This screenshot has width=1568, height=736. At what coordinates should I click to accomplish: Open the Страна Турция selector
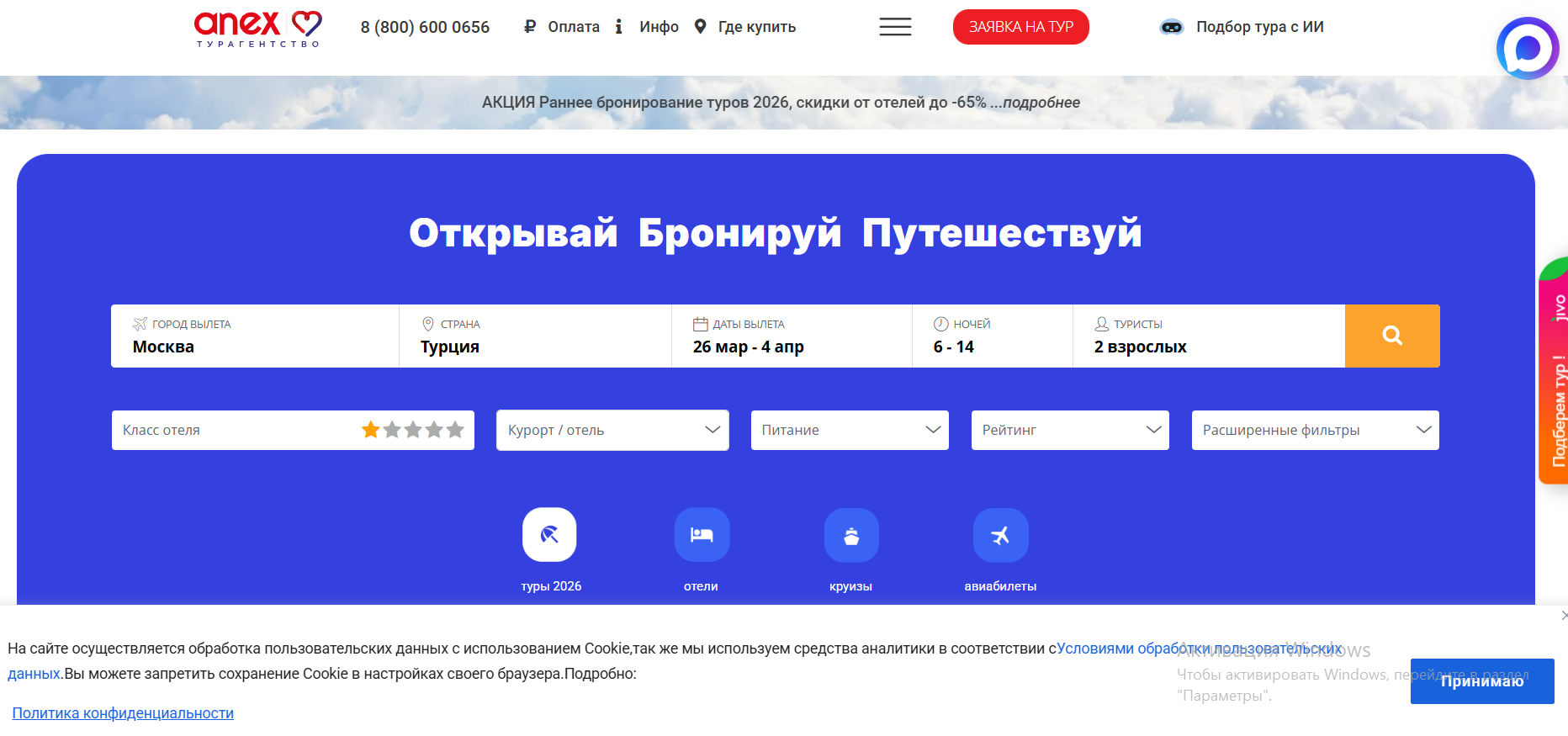(x=535, y=336)
